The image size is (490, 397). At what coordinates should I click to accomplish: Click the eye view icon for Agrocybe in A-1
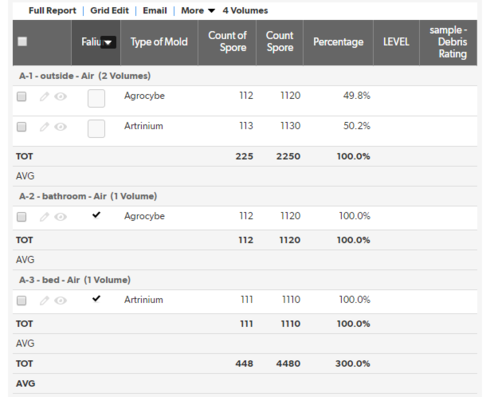61,97
